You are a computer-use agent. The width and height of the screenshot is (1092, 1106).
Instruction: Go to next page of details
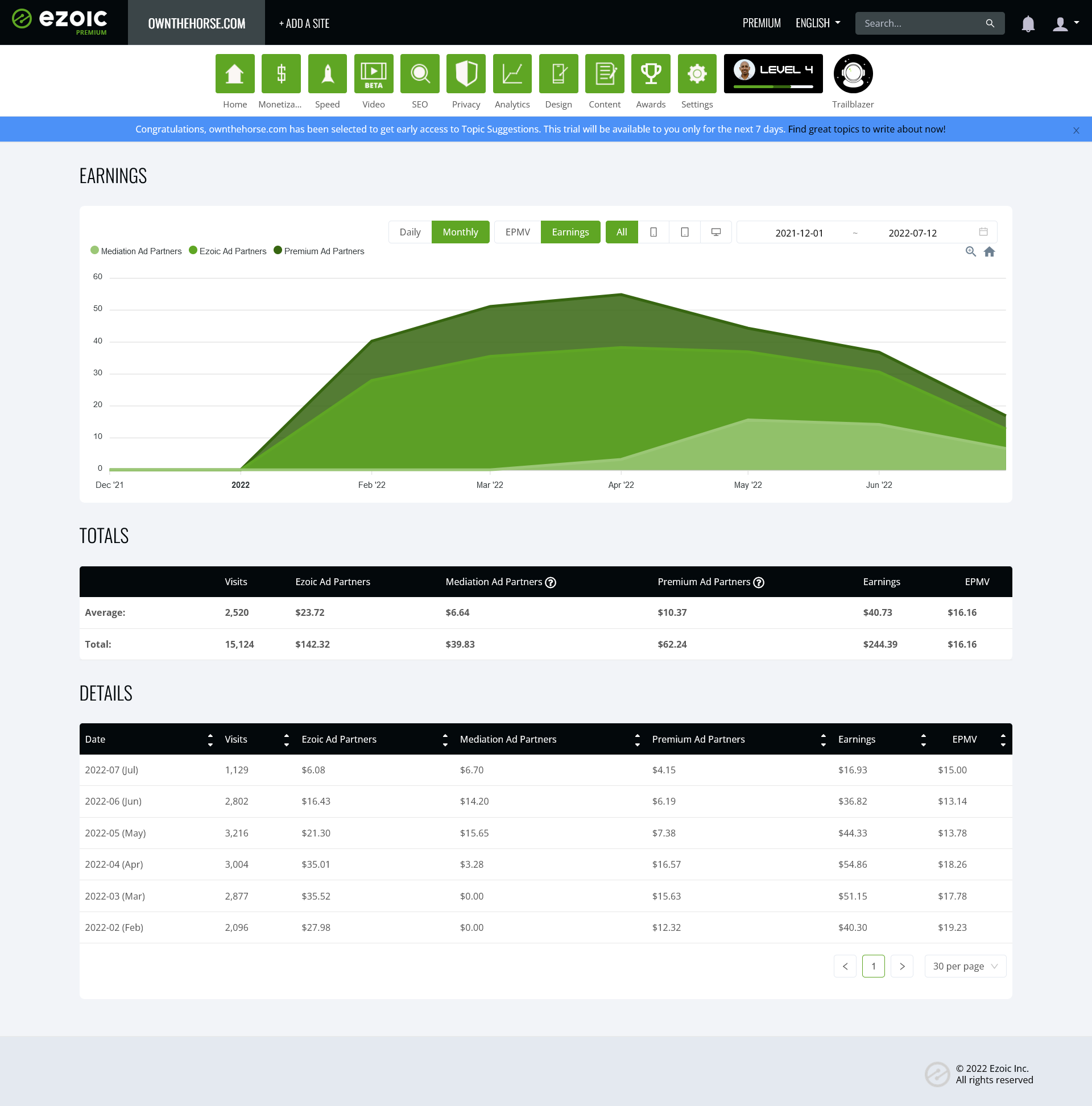point(902,966)
